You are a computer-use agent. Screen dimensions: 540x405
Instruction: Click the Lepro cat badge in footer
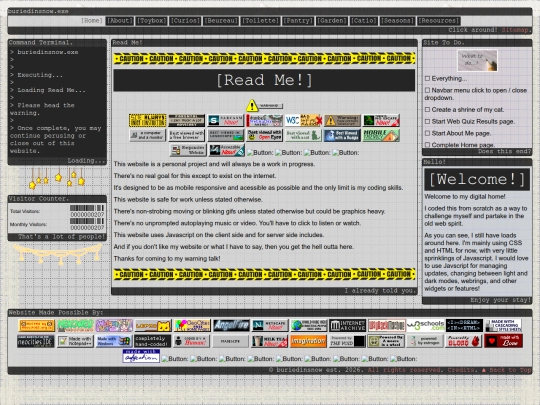pyautogui.click(x=153, y=325)
